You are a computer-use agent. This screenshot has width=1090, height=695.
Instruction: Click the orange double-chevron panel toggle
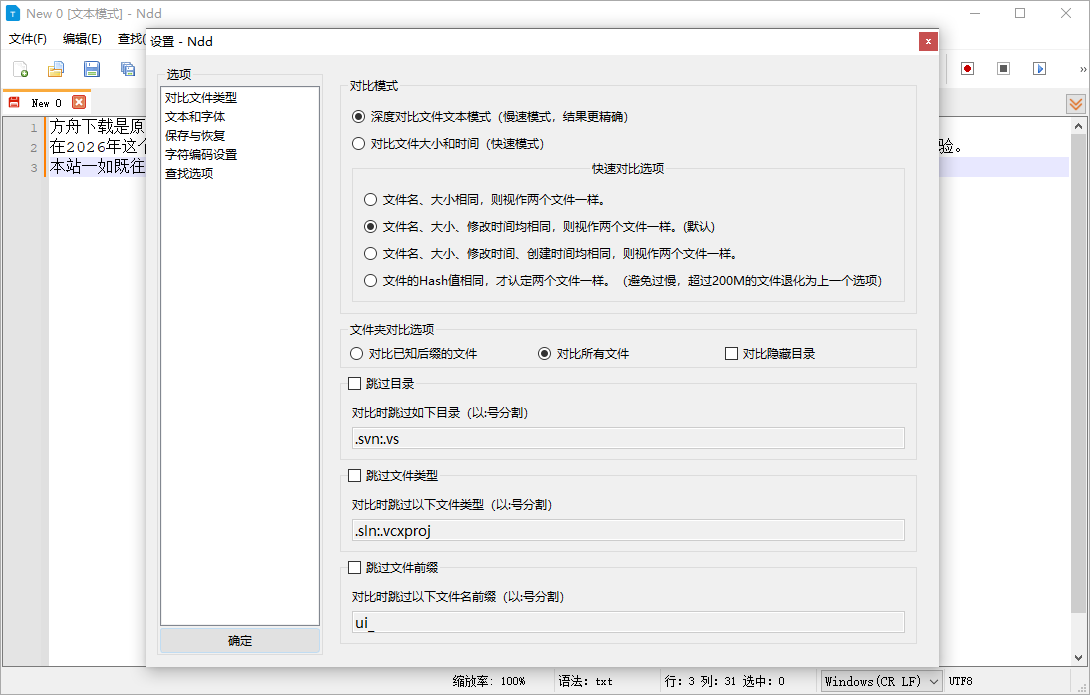pyautogui.click(x=1075, y=103)
